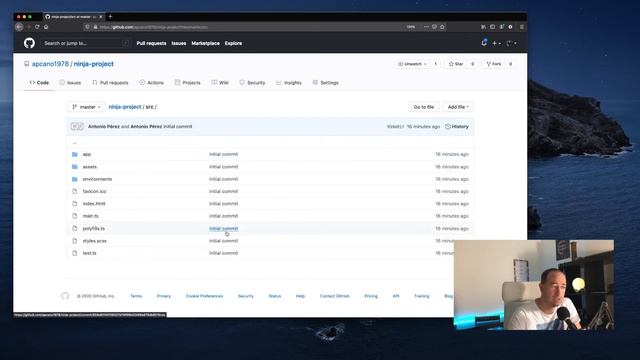Open Firefox hamburger menu

click(522, 27)
